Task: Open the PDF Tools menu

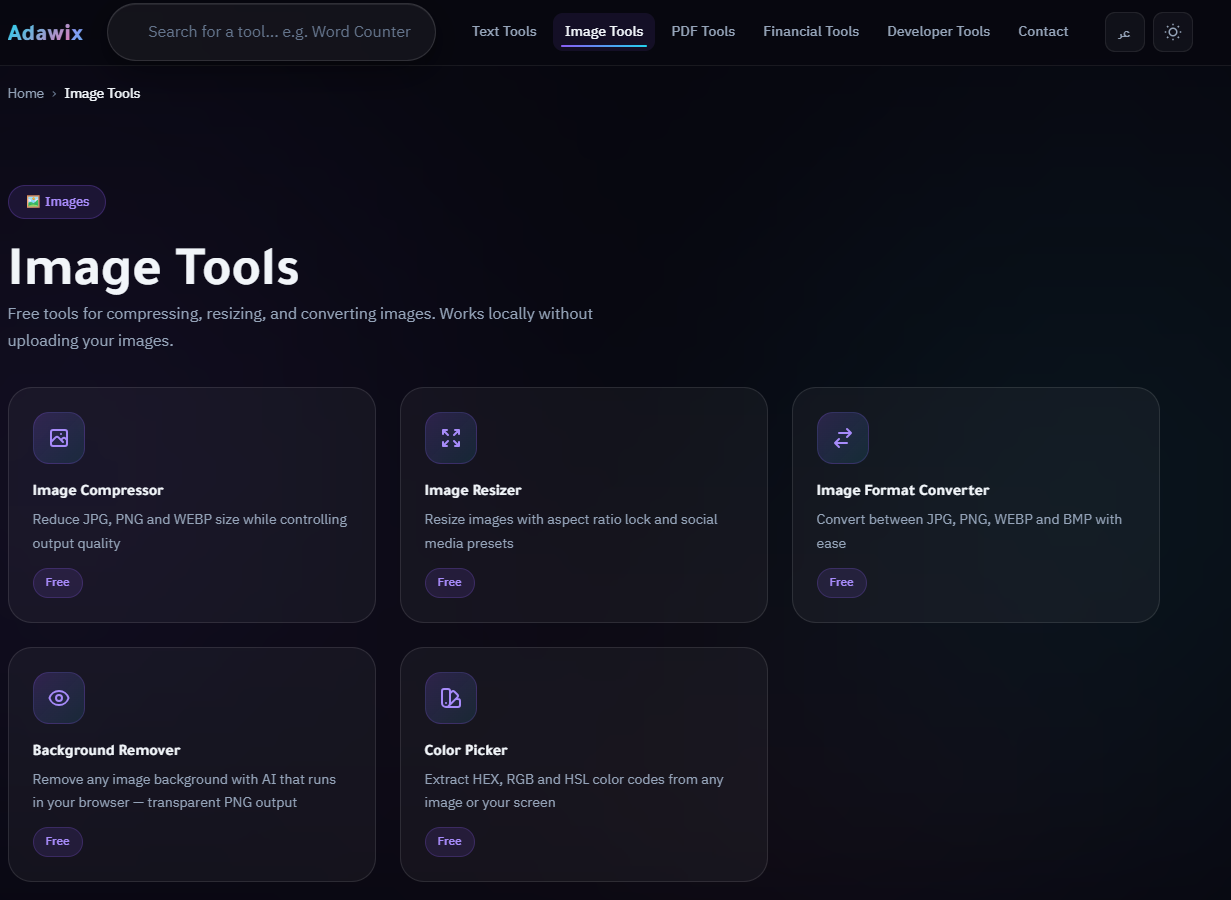Action: [703, 32]
